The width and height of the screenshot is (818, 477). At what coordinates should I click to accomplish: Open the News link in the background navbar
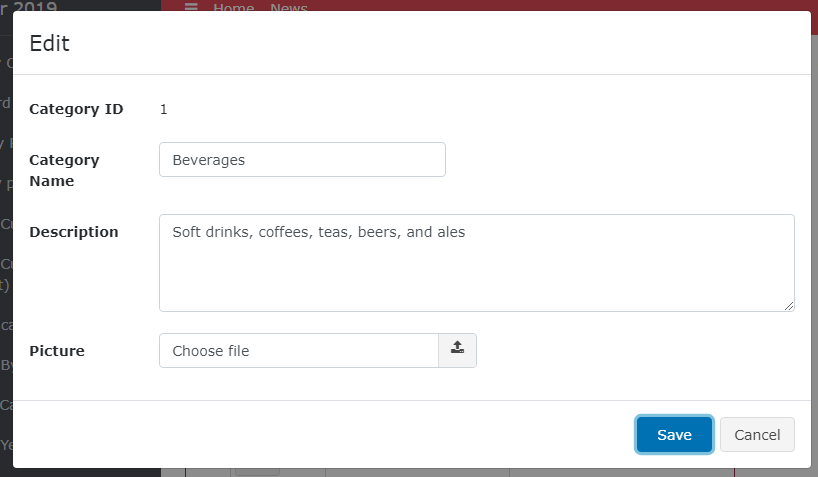tap(289, 8)
